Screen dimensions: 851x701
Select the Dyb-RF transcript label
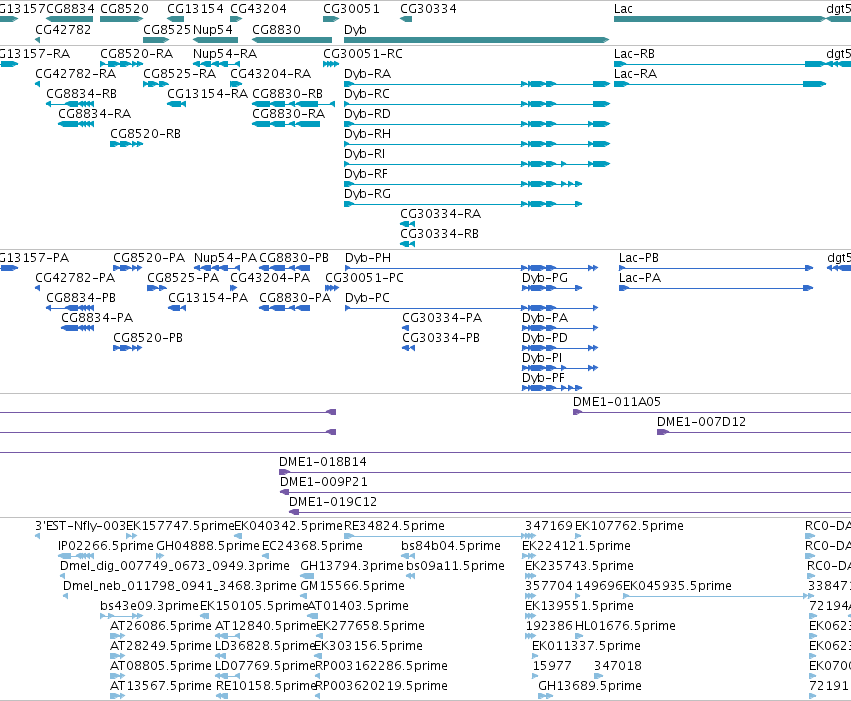pyautogui.click(x=366, y=174)
